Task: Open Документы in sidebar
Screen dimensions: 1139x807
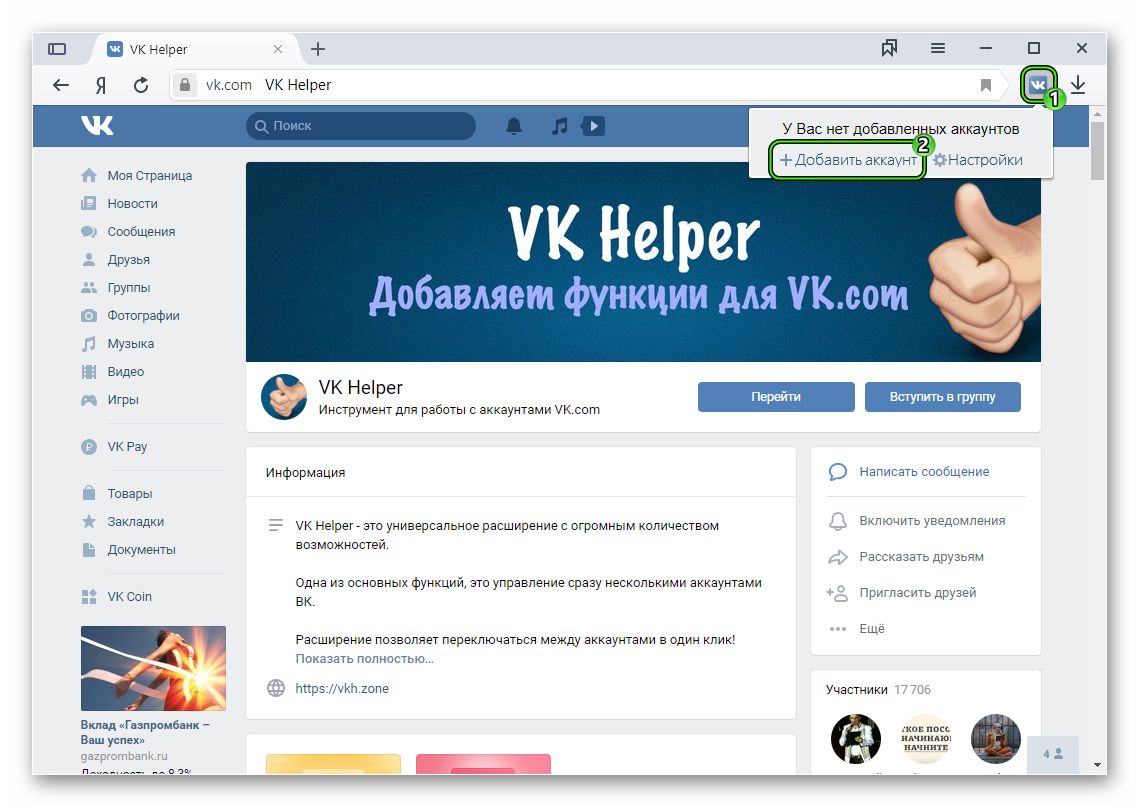Action: click(129, 550)
